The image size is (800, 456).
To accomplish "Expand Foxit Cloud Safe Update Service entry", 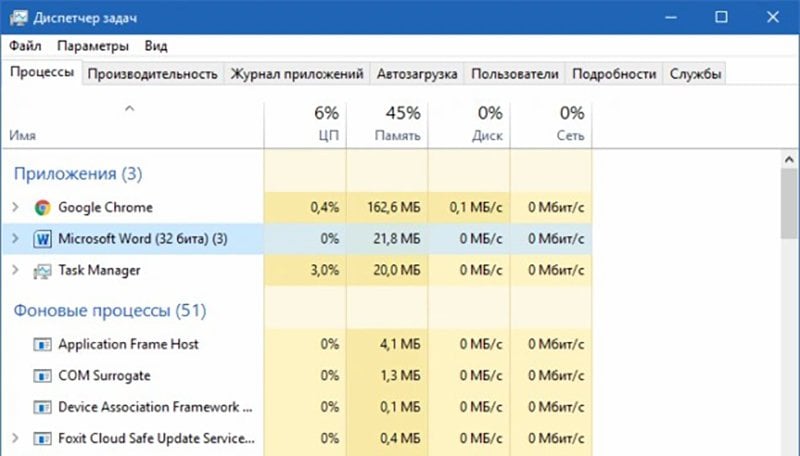I will click(16, 438).
